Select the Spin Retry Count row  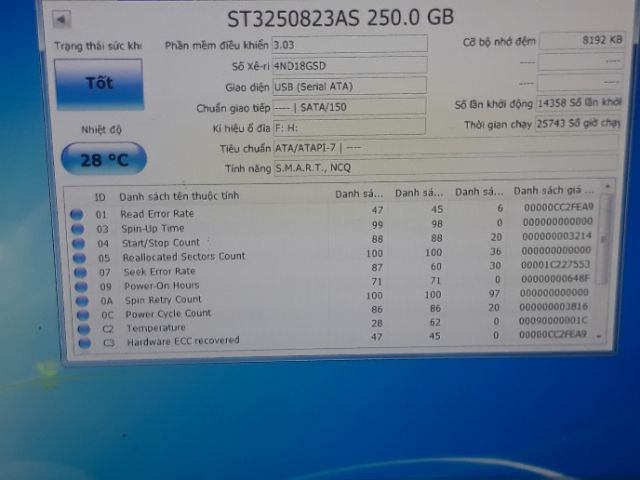click(x=332, y=297)
